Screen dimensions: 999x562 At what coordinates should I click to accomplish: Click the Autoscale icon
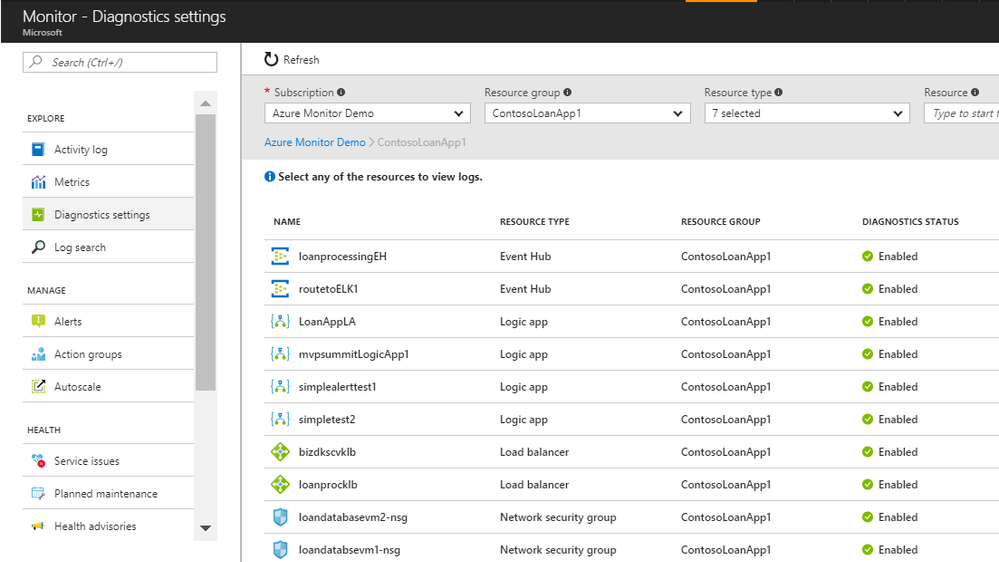tap(38, 387)
